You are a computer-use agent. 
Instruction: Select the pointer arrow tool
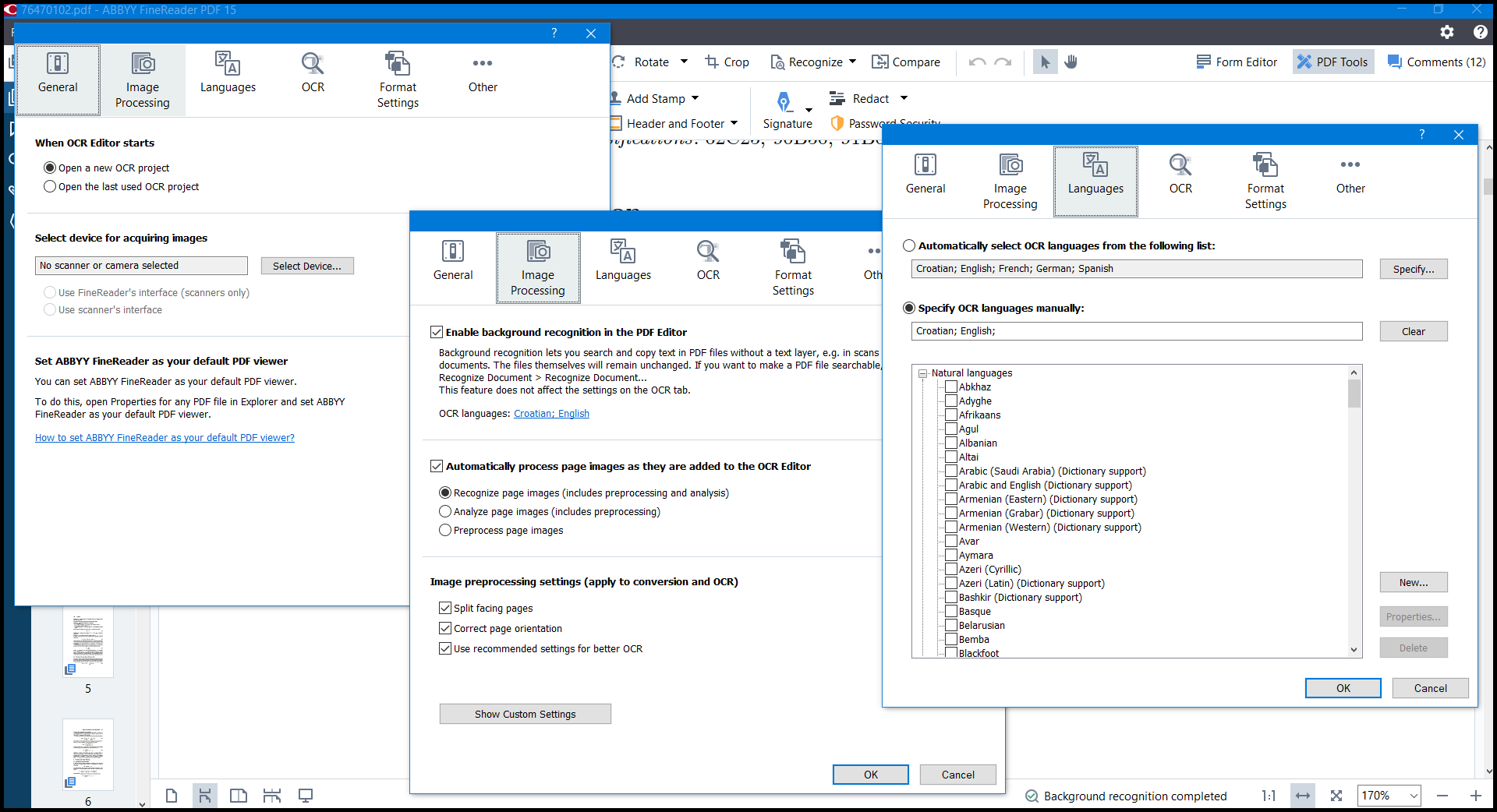point(1045,62)
